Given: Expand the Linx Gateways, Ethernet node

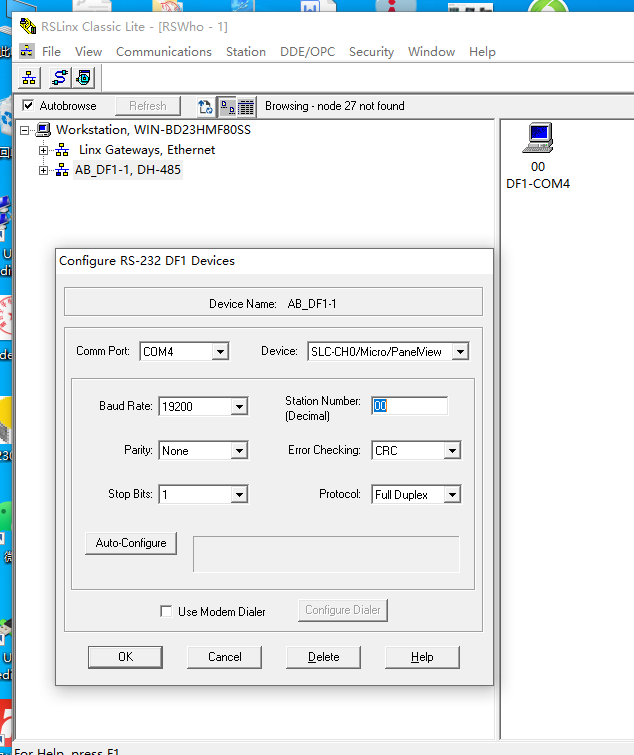Looking at the screenshot, I should 43,150.
